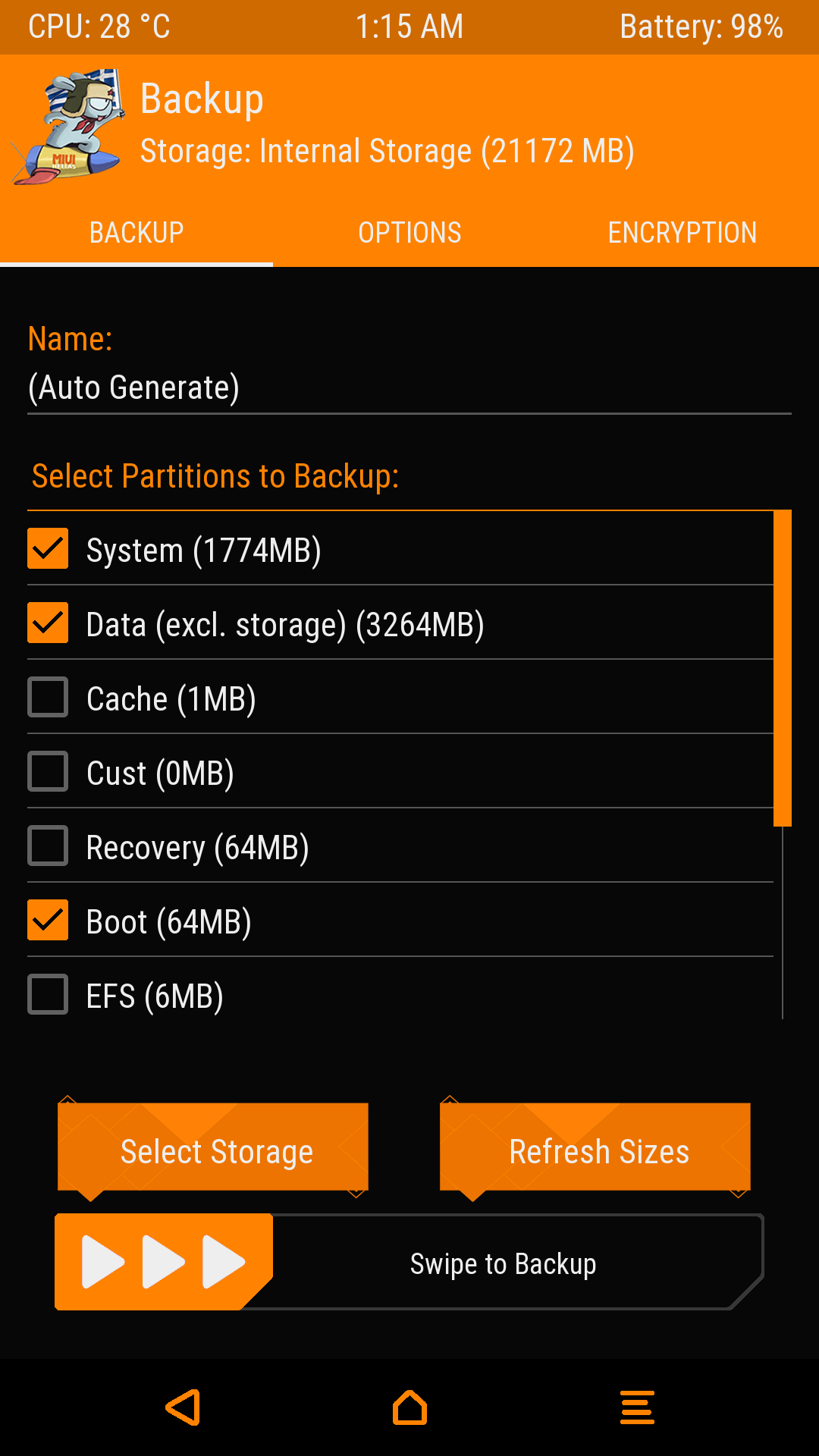Check the Cust partition box
Image resolution: width=819 pixels, height=1456 pixels.
coord(48,771)
